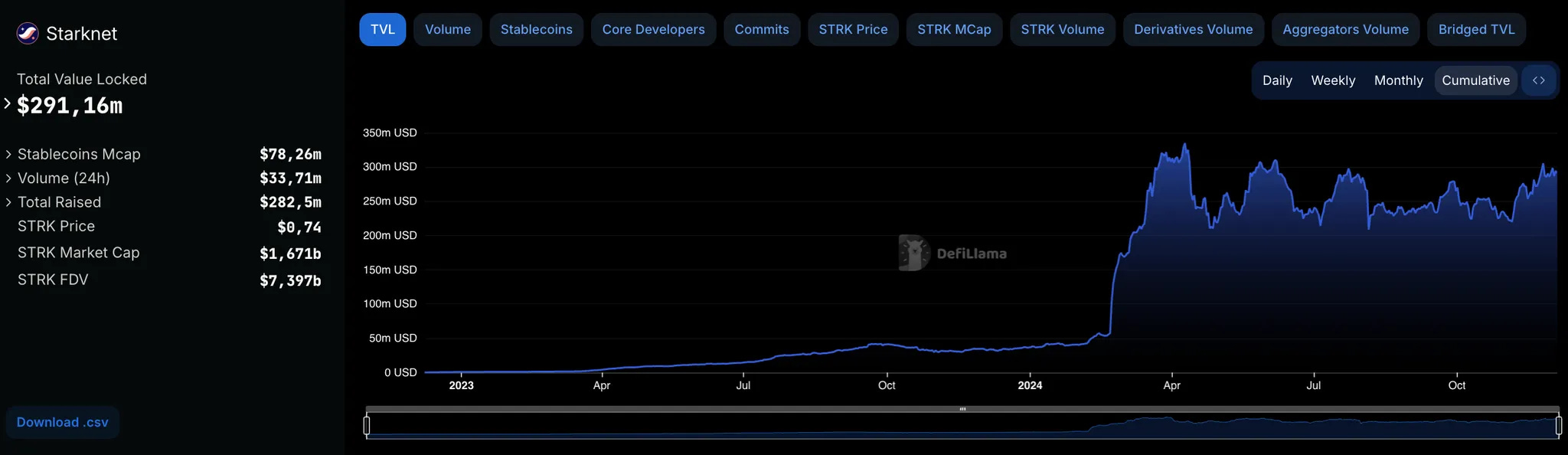The image size is (1568, 455).
Task: Toggle STRK Volume on the chart
Action: tap(1063, 30)
